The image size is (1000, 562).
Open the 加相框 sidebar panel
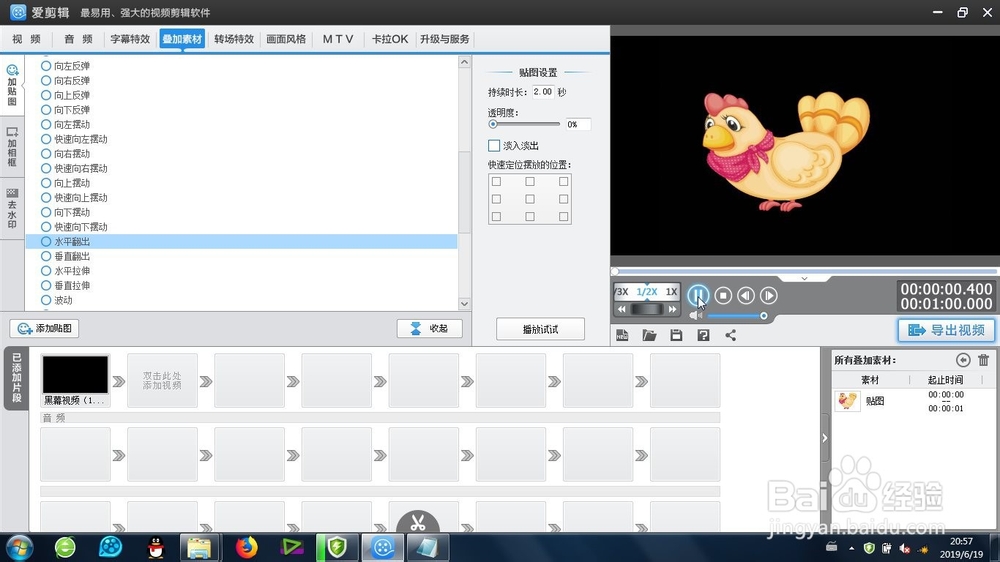click(x=12, y=147)
